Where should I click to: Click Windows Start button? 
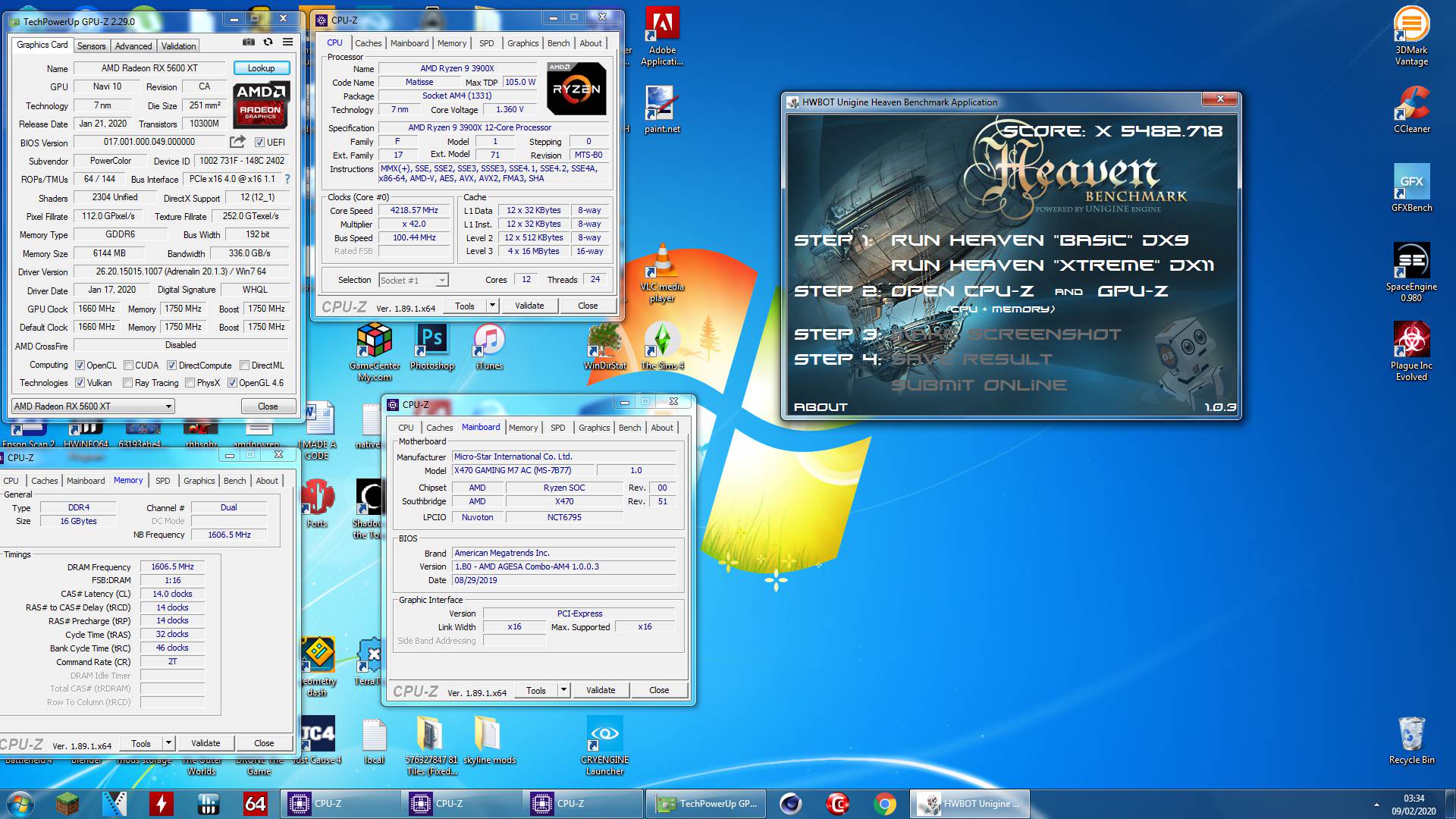click(x=20, y=803)
